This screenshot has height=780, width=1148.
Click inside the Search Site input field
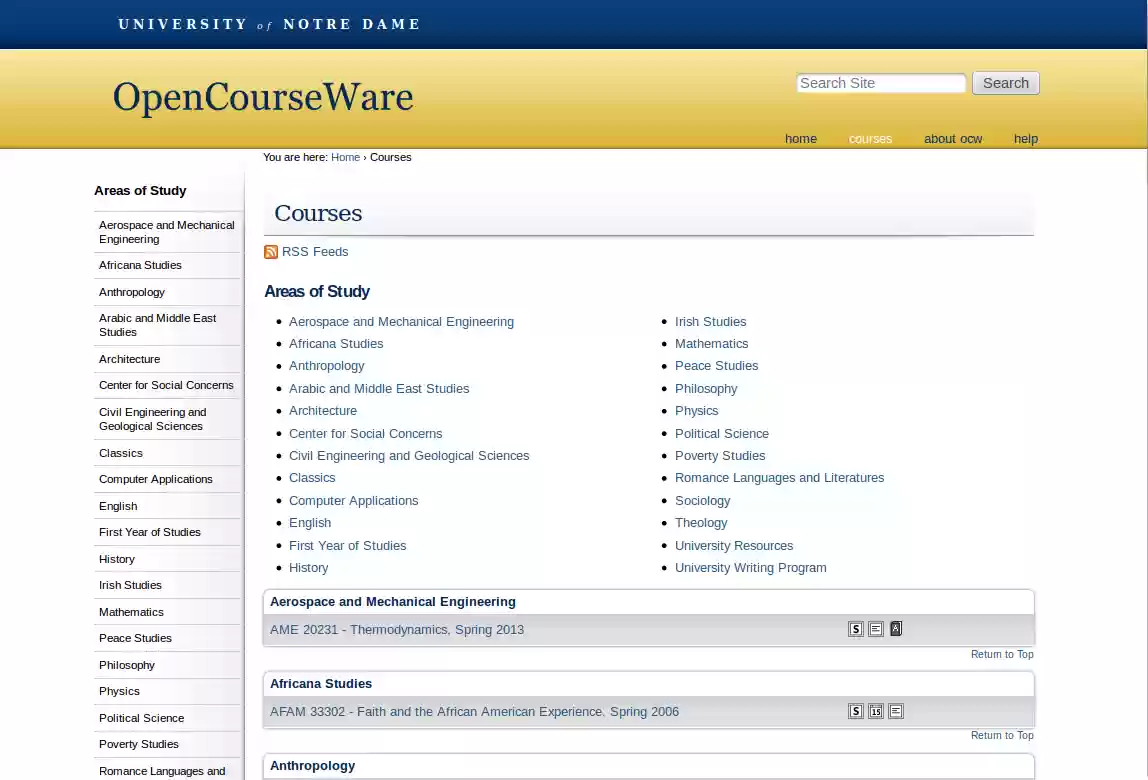[880, 83]
